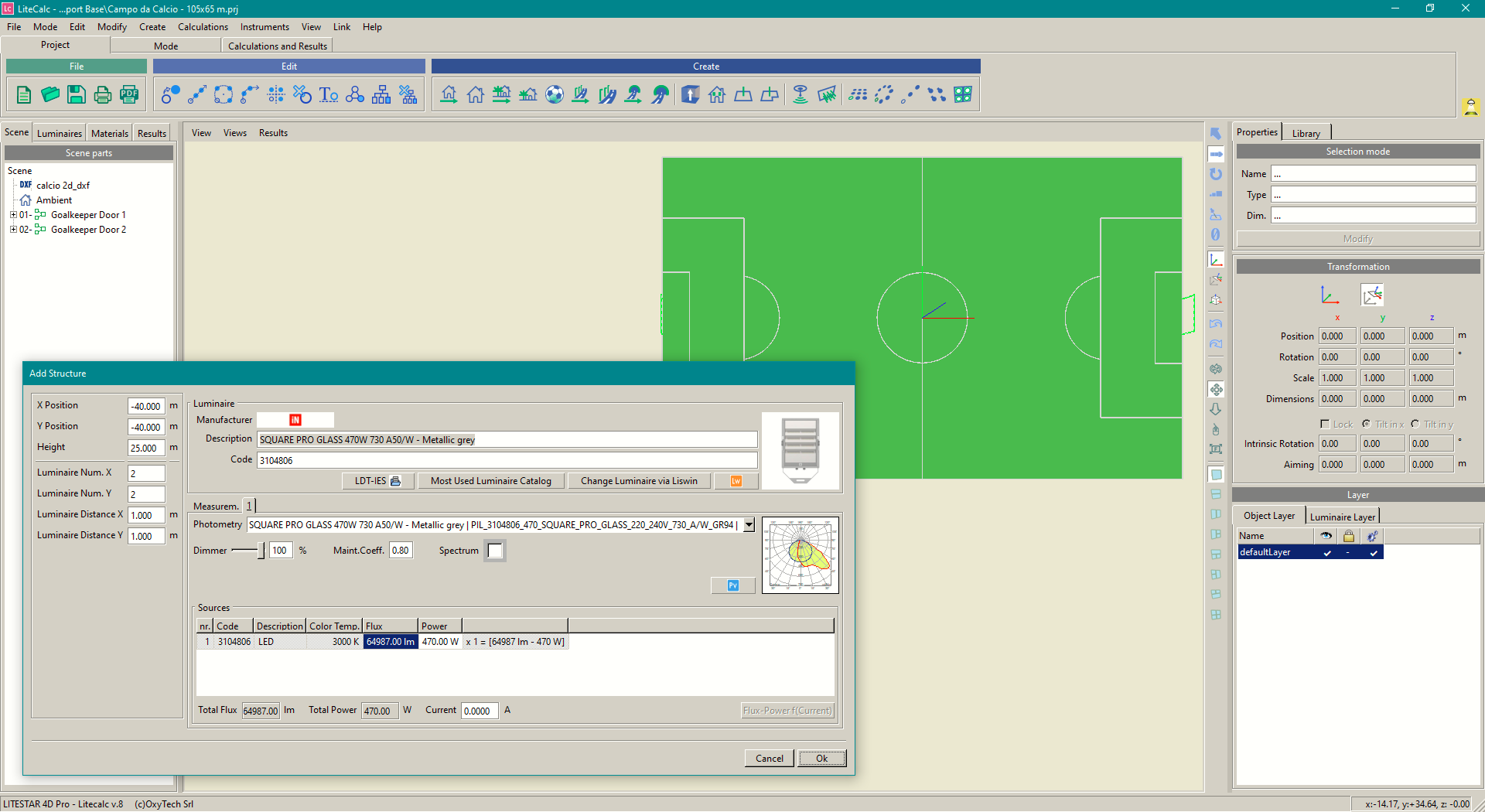Click the Measurem. 1 tab

point(248,506)
